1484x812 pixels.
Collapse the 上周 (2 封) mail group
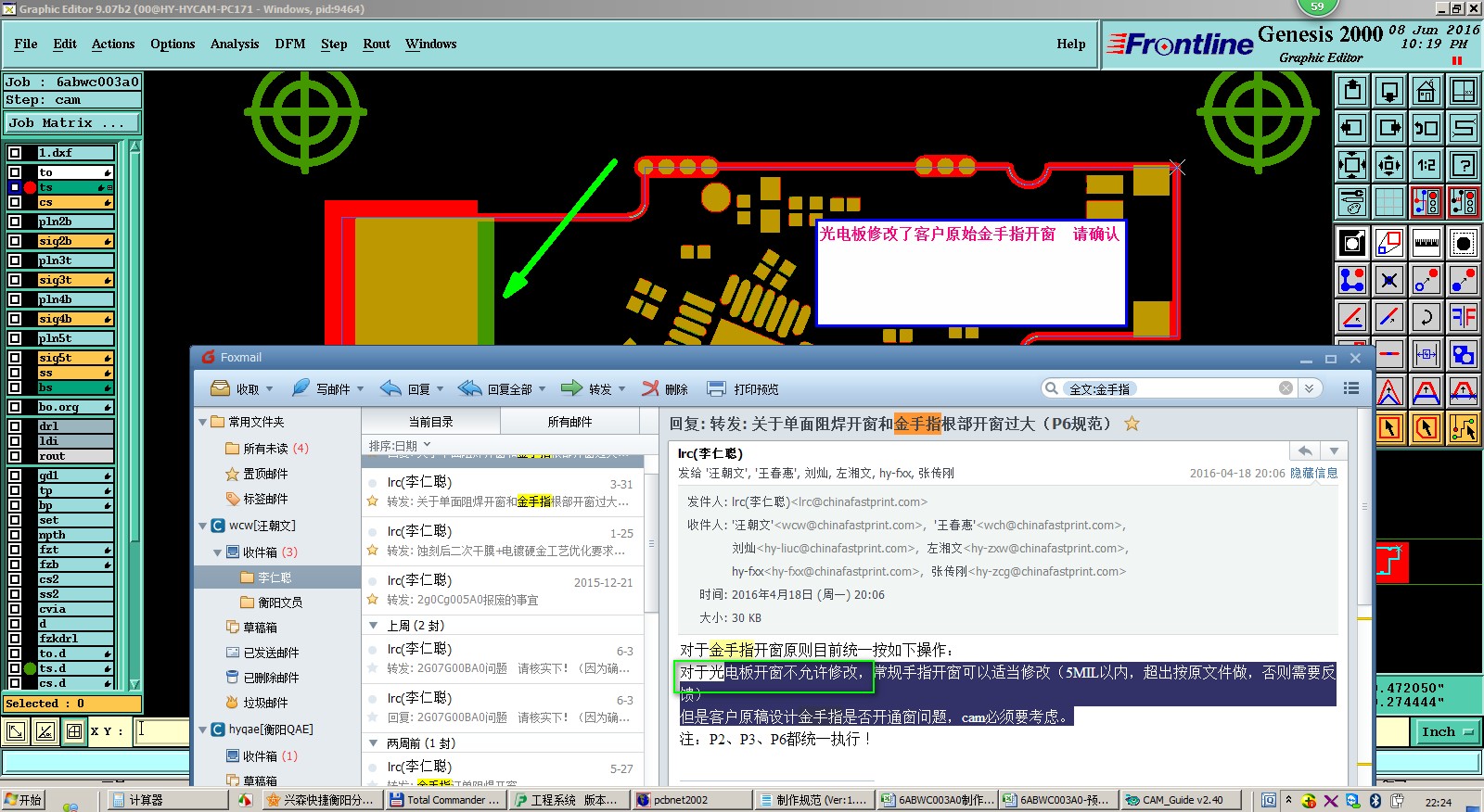[x=373, y=626]
